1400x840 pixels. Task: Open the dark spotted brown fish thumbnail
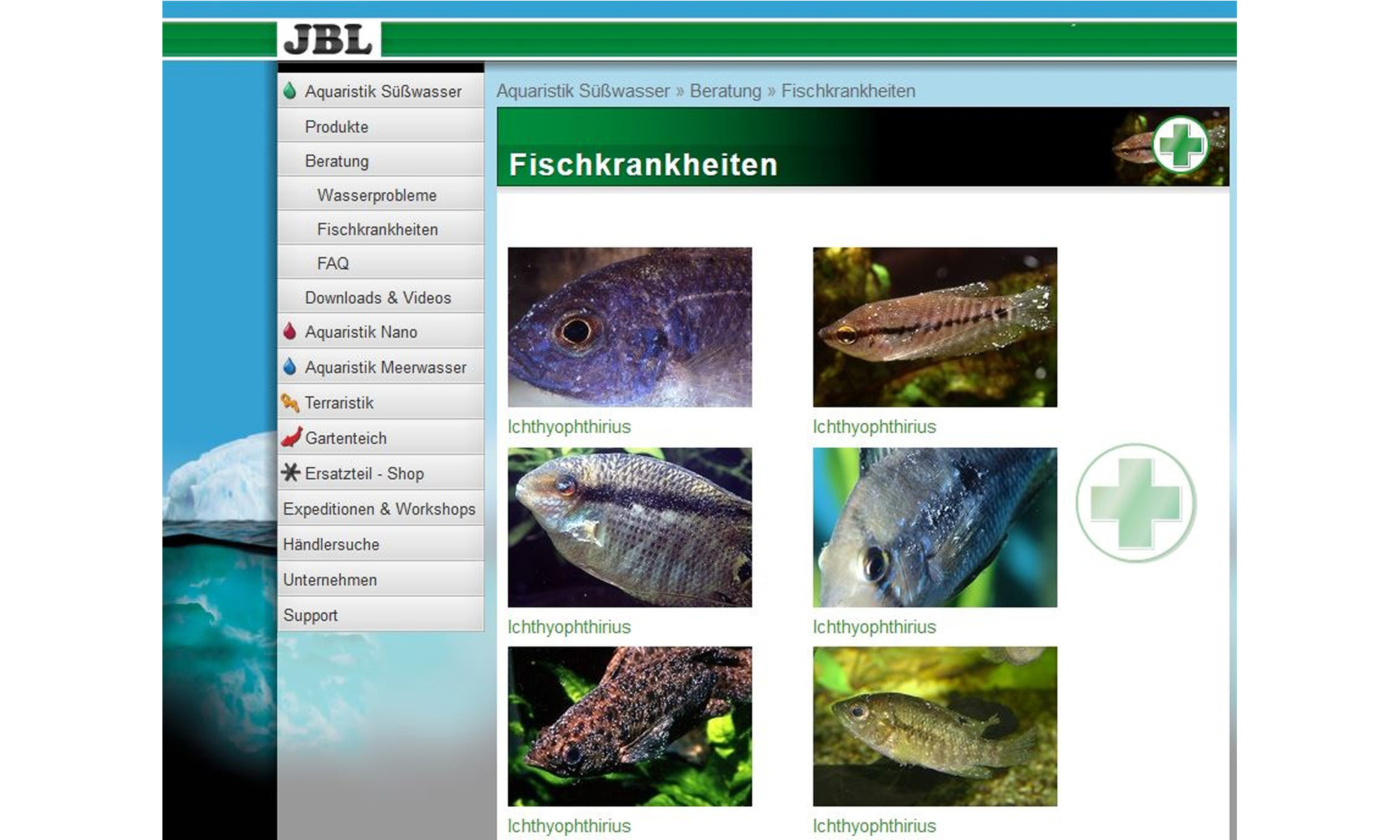[629, 726]
